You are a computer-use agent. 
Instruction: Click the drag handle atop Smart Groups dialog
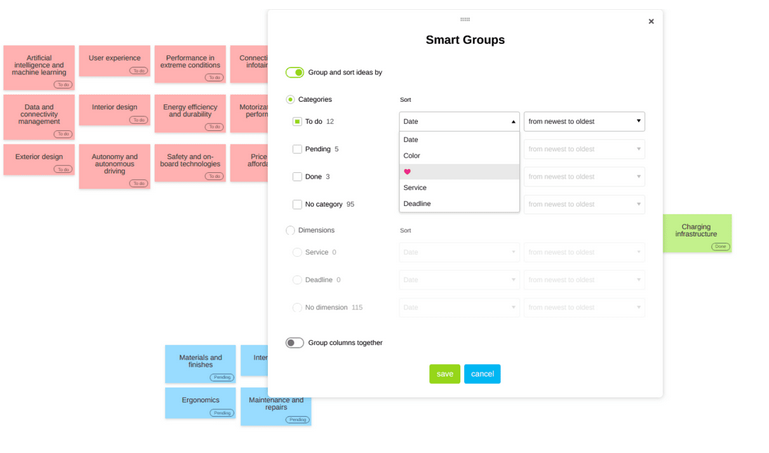[x=465, y=19]
